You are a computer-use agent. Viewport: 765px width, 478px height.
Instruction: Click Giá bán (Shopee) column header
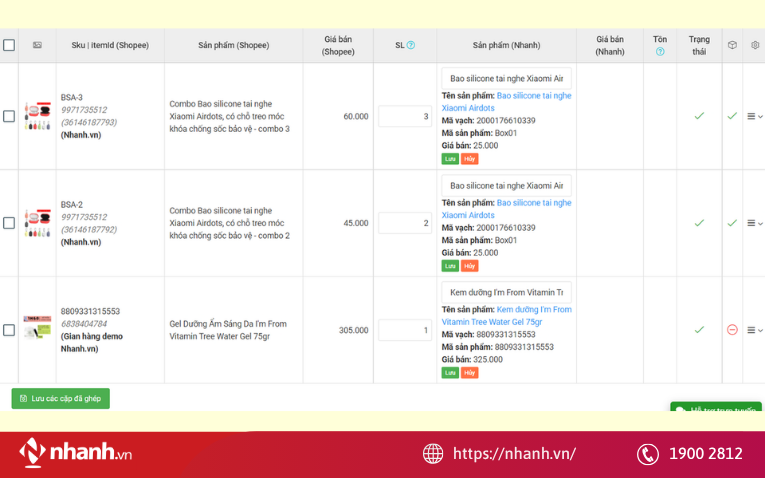point(338,45)
